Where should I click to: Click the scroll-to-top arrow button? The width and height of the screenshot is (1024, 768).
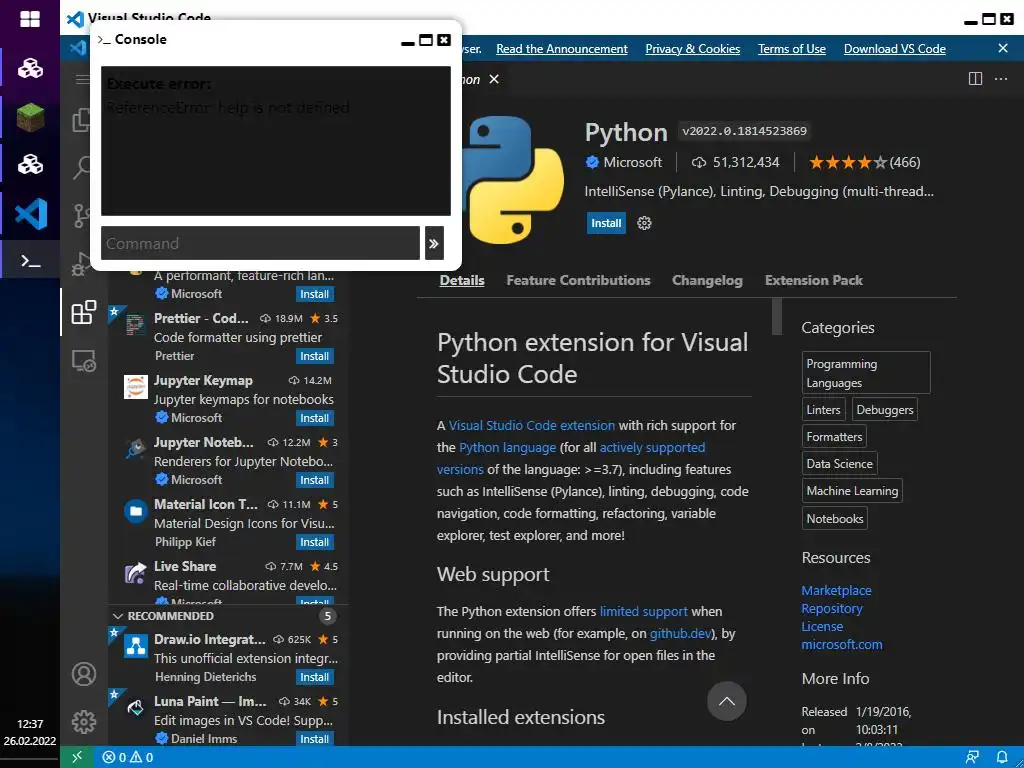click(x=726, y=701)
